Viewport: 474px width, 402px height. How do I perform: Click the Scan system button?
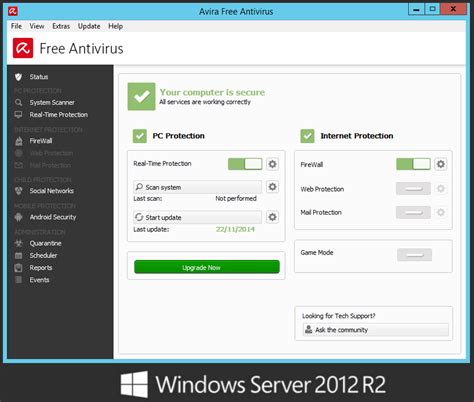(x=197, y=187)
